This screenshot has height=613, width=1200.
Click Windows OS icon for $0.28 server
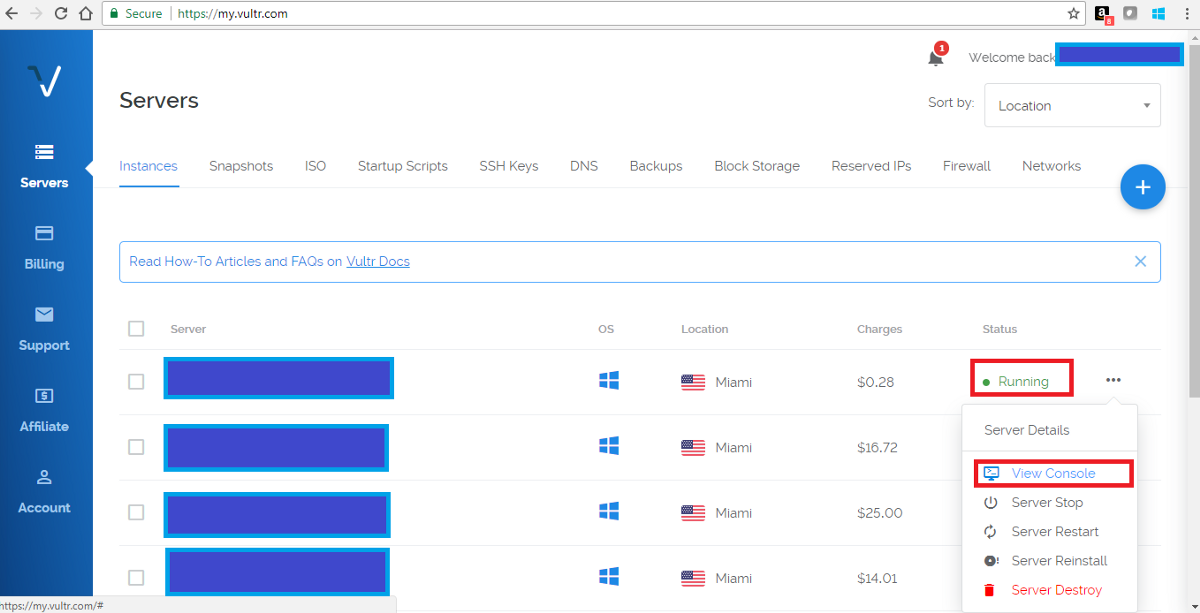[x=608, y=380]
